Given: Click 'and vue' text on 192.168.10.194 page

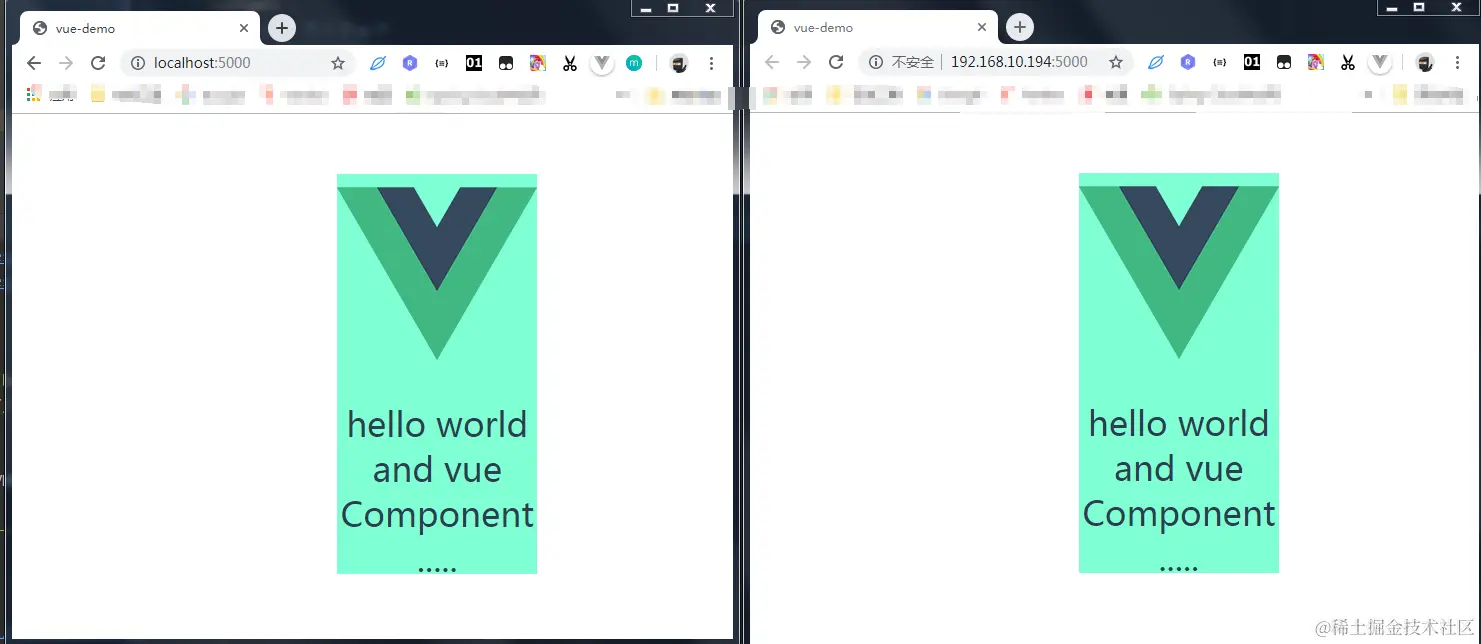Looking at the screenshot, I should coord(1179,469).
